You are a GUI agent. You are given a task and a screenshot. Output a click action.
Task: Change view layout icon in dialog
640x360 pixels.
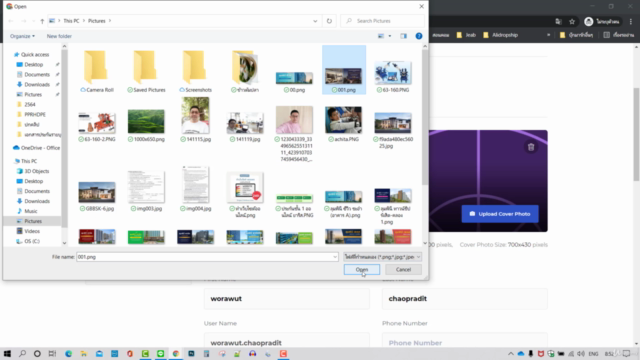[381, 36]
